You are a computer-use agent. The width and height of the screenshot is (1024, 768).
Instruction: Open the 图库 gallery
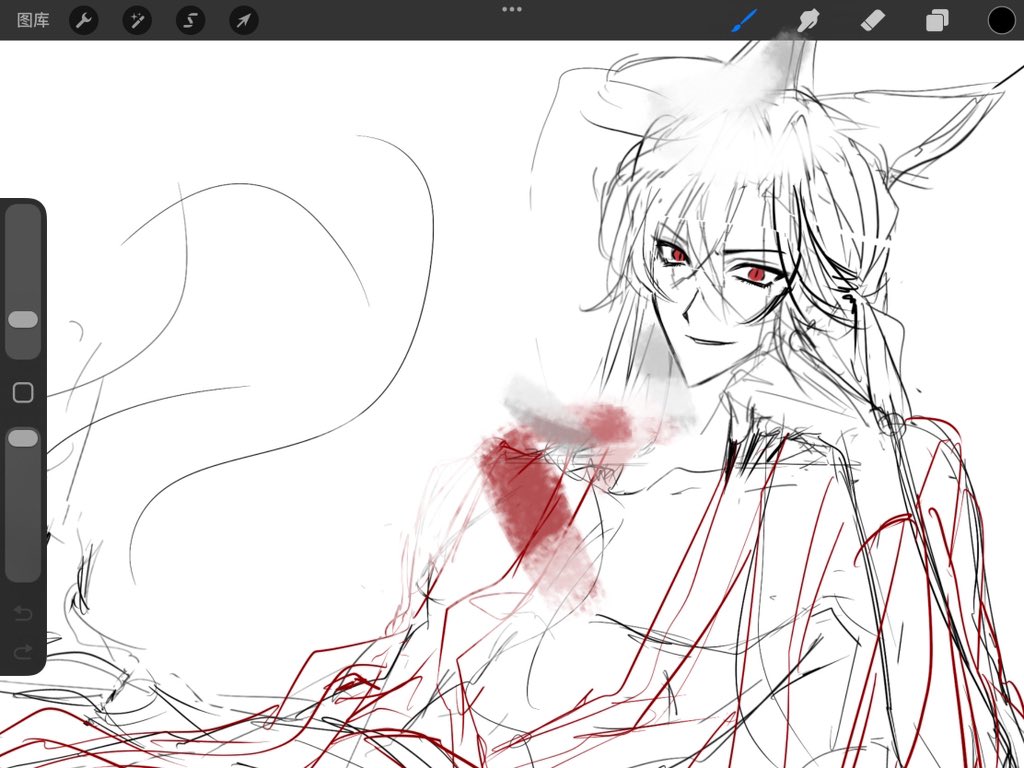click(x=33, y=20)
